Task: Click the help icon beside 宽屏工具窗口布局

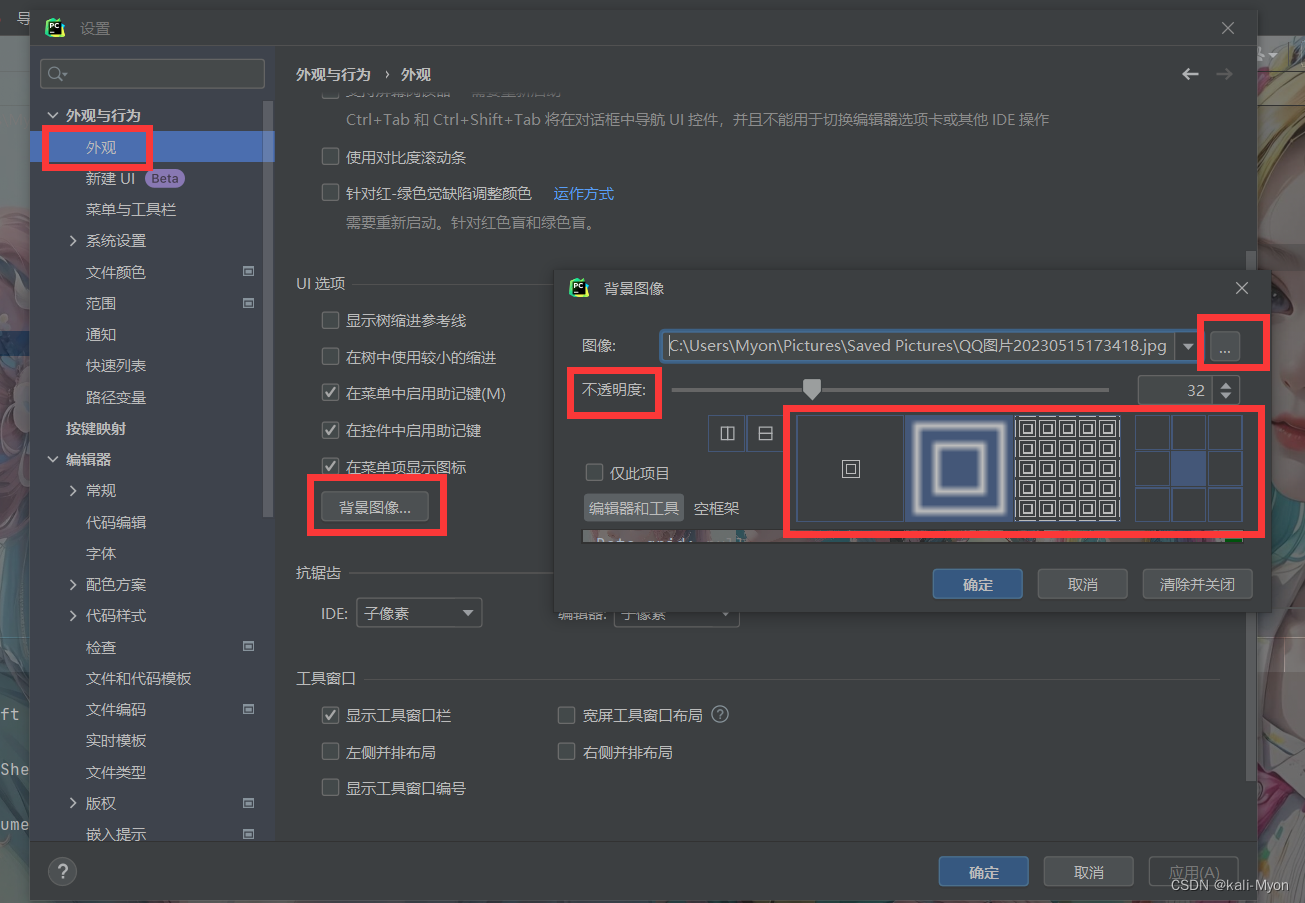Action: click(719, 715)
